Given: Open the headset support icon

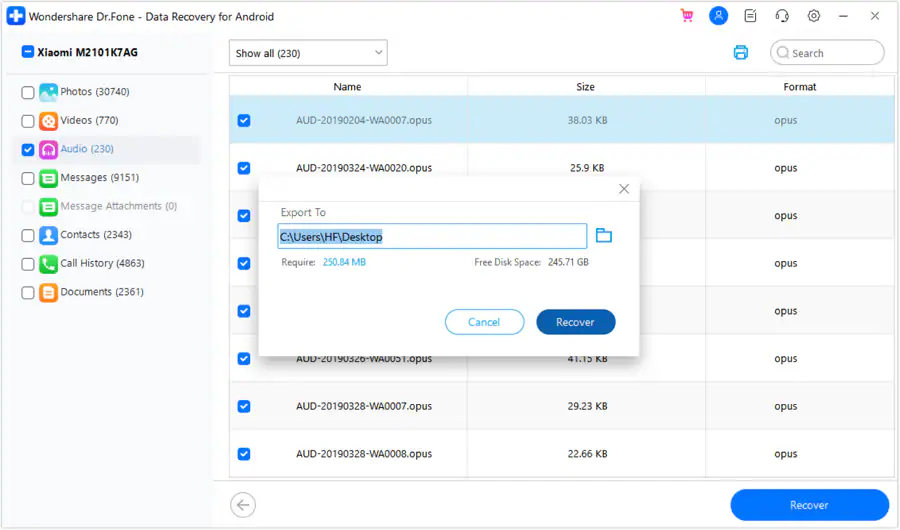Looking at the screenshot, I should click(782, 16).
